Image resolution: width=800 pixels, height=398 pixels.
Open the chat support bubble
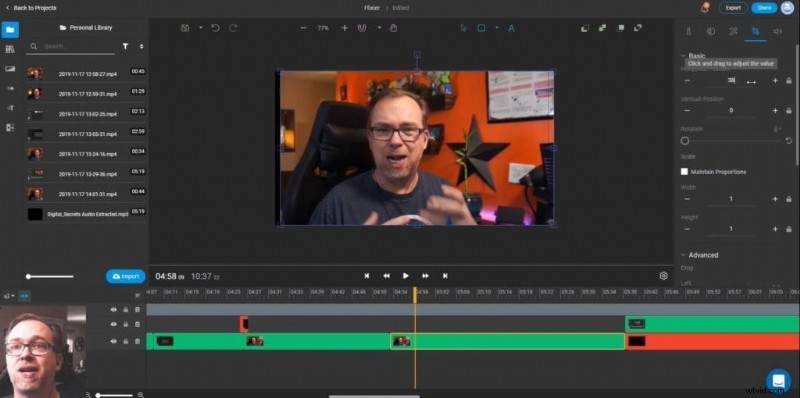point(778,380)
